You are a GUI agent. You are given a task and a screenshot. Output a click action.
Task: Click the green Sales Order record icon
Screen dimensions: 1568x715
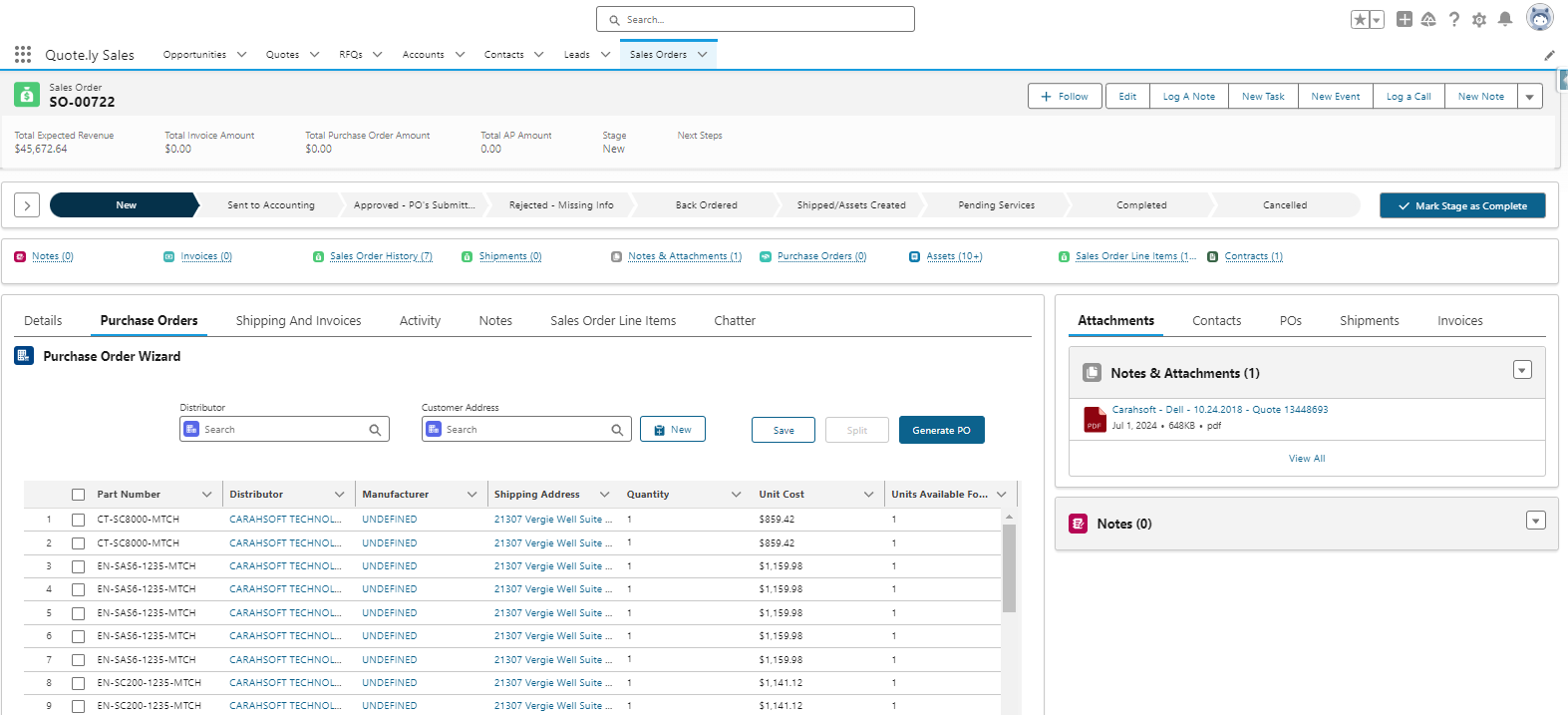(27, 95)
